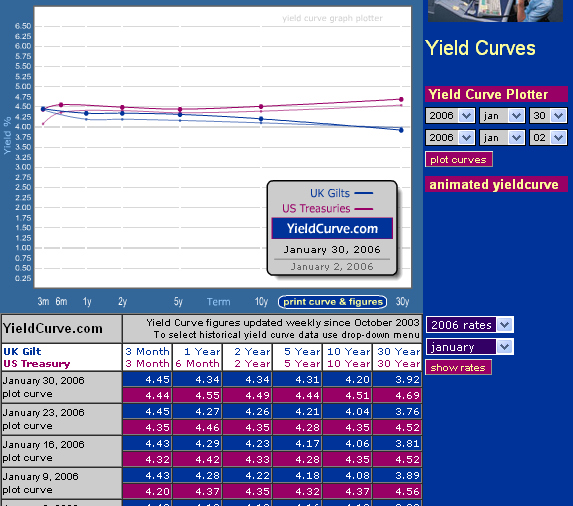Open the first curve day dropdown showing 30
The image size is (573, 506).
coord(548,116)
